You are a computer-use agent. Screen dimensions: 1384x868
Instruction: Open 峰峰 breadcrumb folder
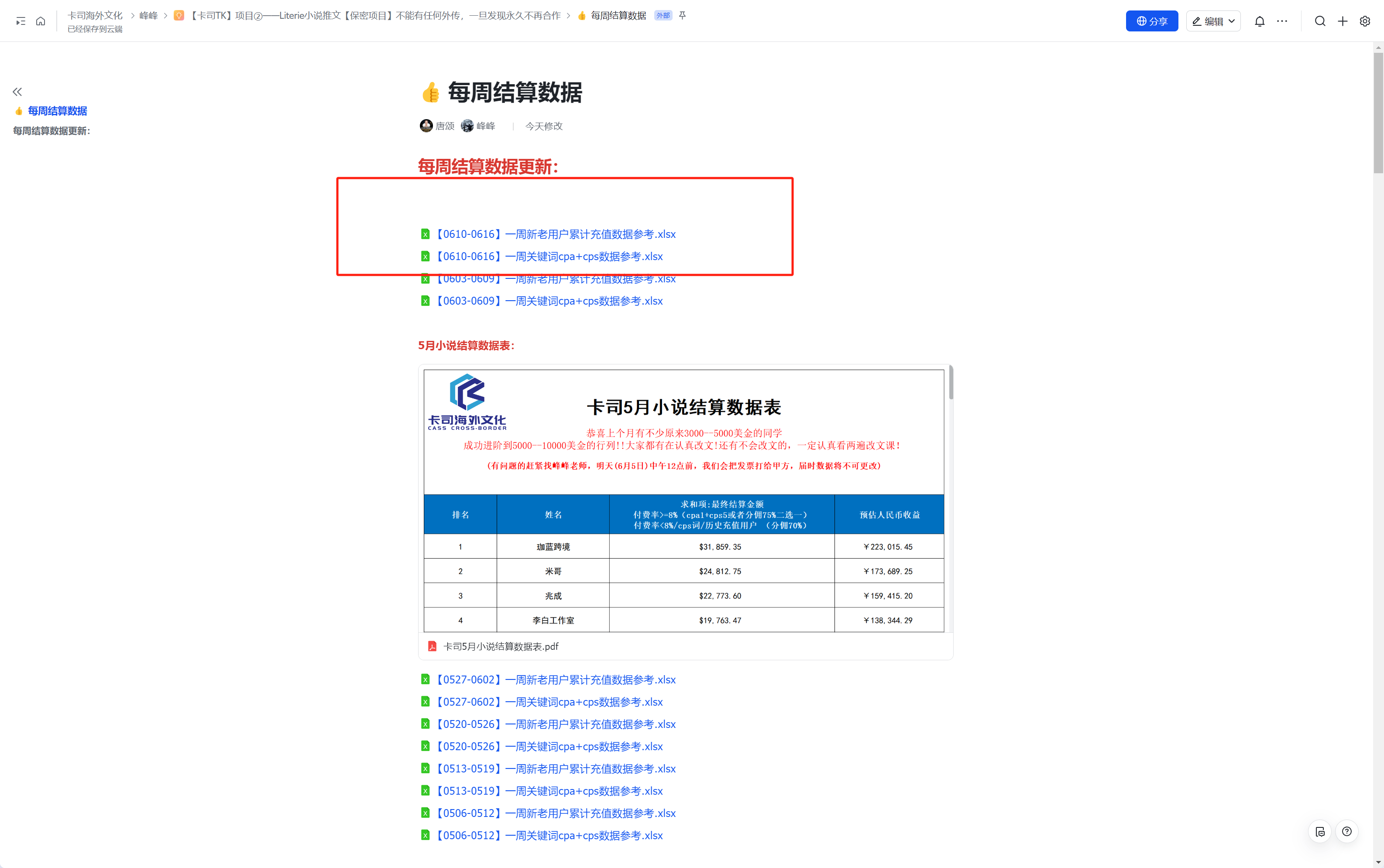click(x=149, y=16)
